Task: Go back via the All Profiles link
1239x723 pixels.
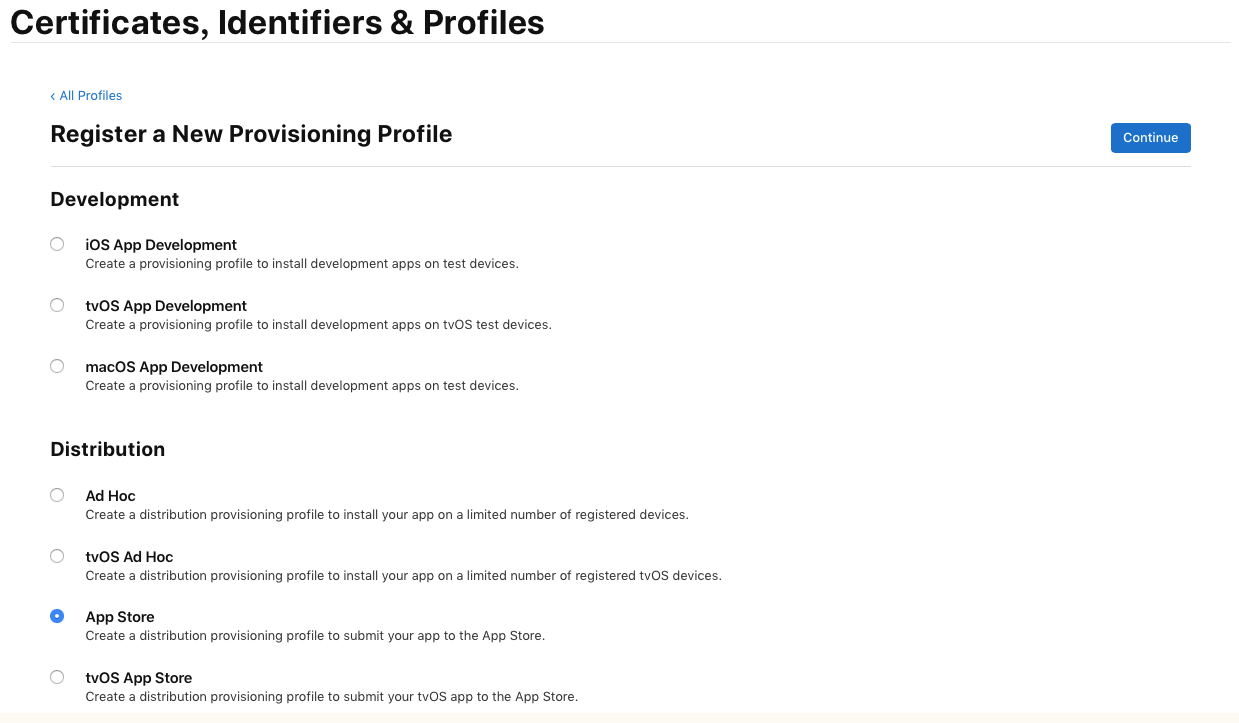Action: pyautogui.click(x=86, y=96)
